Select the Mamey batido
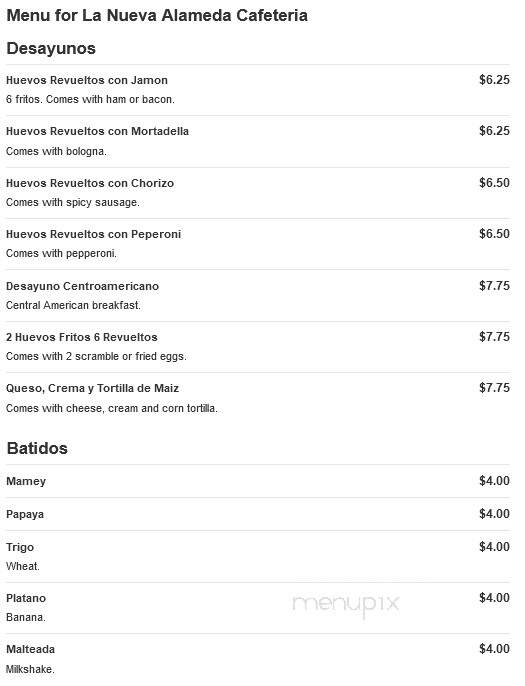This screenshot has width=525, height=686. (26, 481)
